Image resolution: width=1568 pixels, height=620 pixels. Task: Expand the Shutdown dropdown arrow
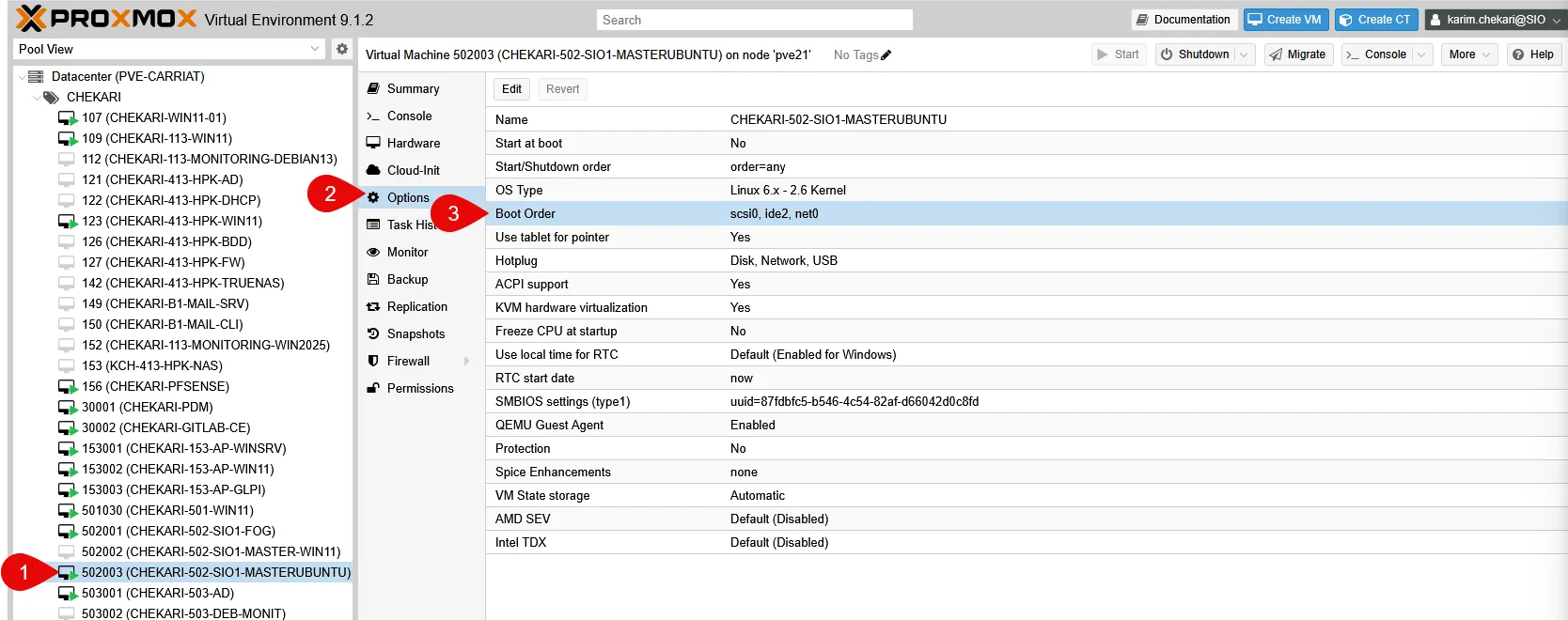(x=1244, y=54)
